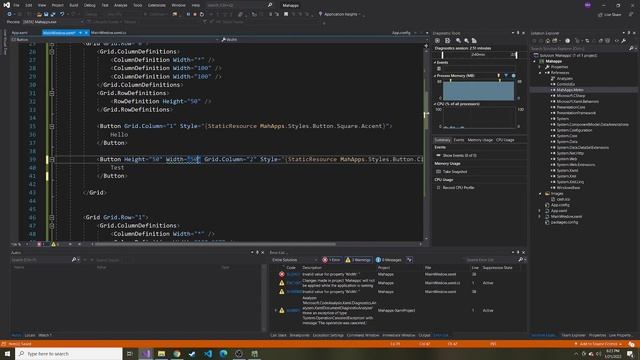
Task: Click Solution Explorer home icon
Action: (x=548, y=41)
